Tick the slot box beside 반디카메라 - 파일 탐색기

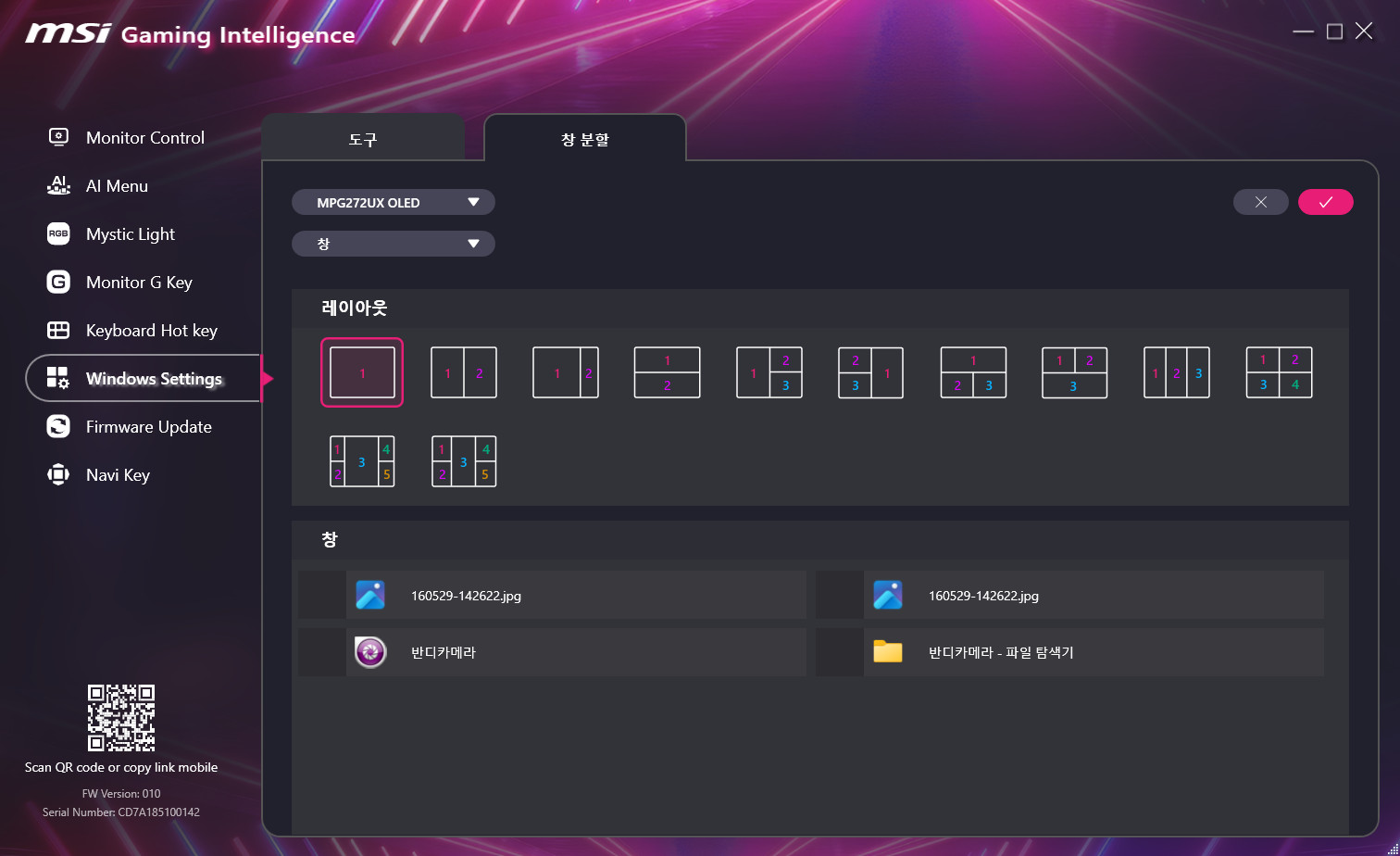tap(840, 652)
